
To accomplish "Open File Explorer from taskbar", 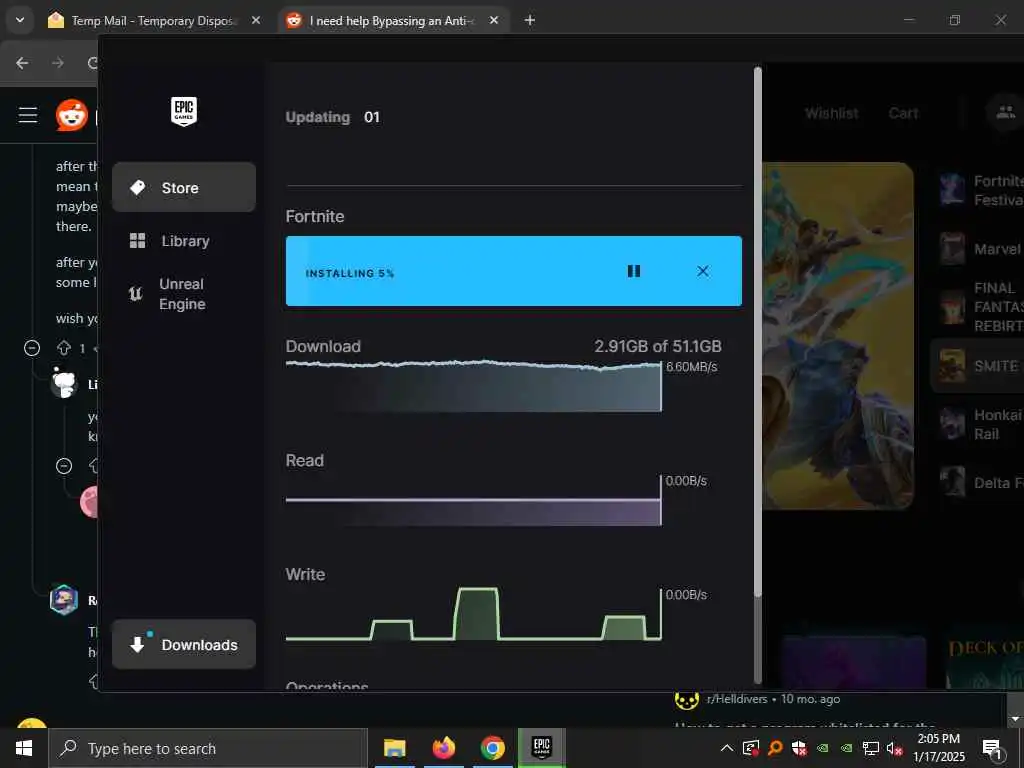I will [394, 748].
